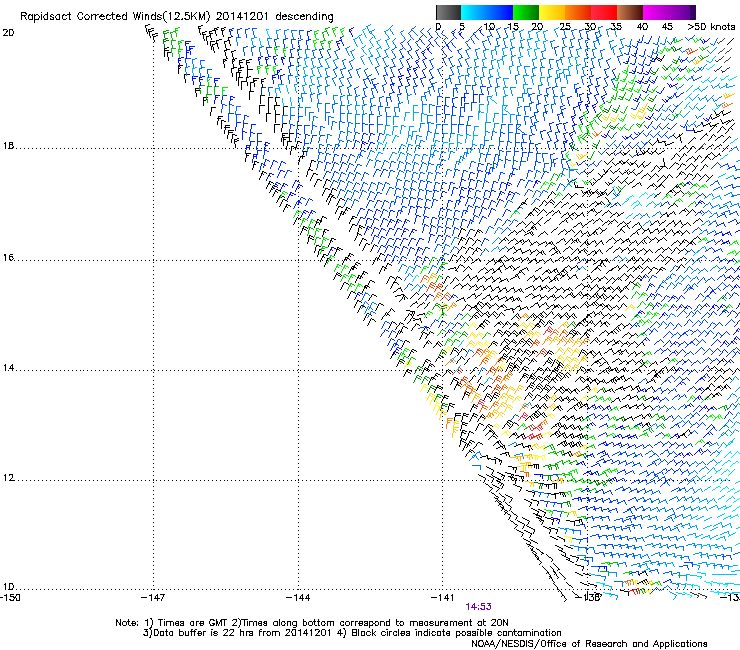Click the '35' legend scale label
This screenshot has width=740, height=650.
616,27
